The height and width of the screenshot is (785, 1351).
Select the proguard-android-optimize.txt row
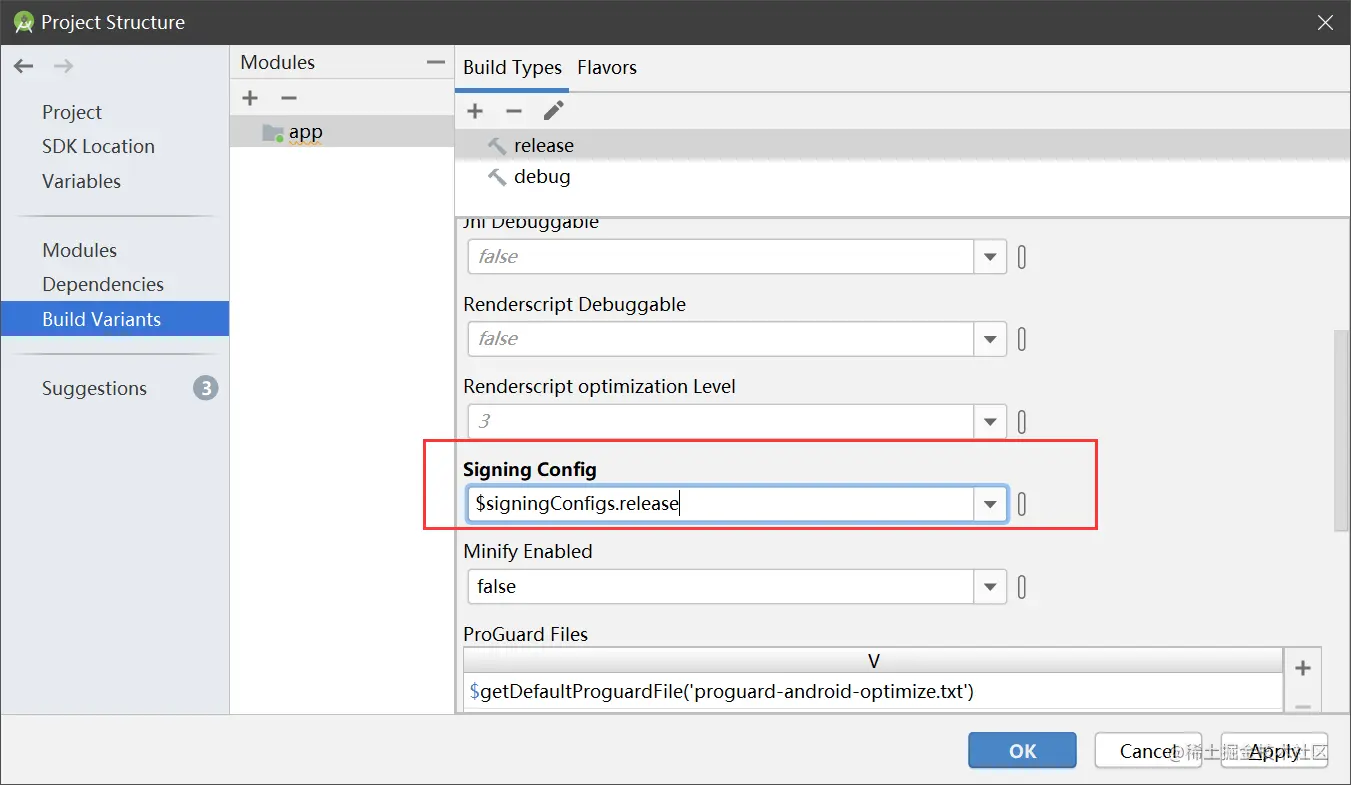[x=873, y=691]
